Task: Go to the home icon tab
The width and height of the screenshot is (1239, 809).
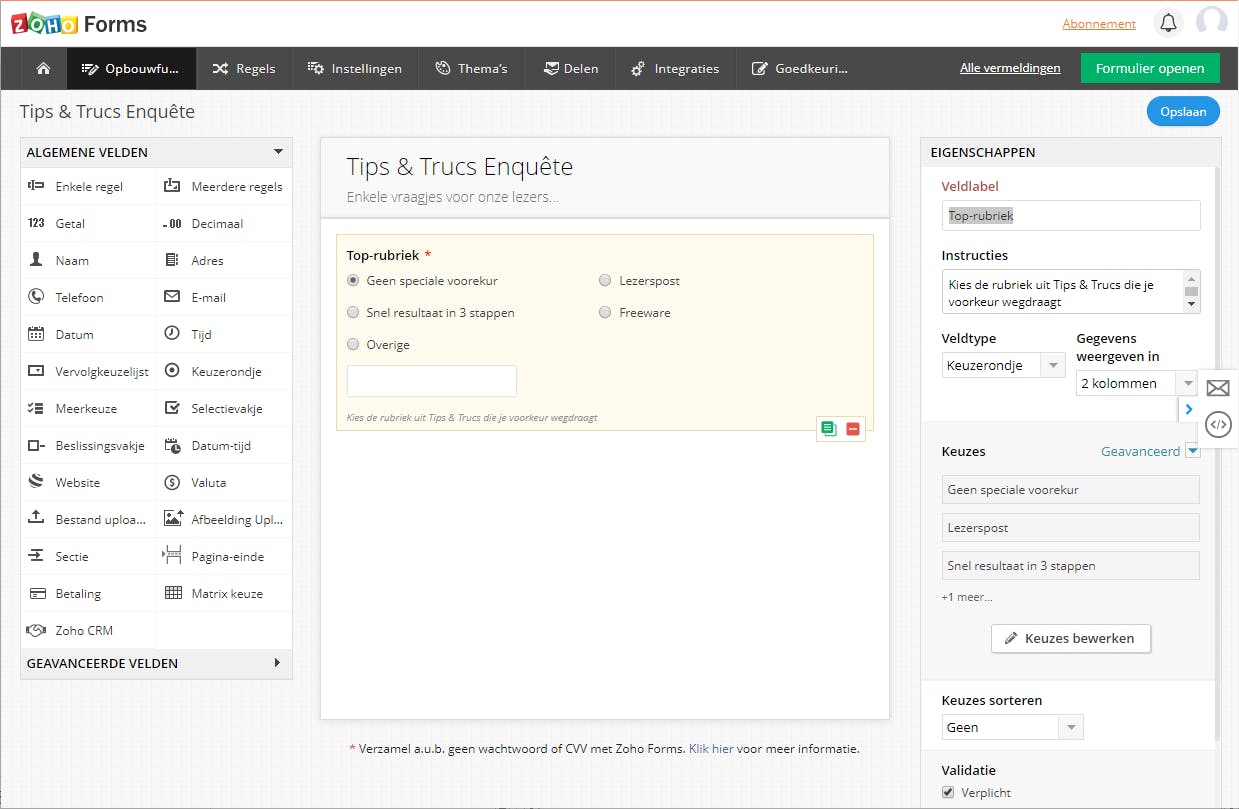Action: tap(43, 68)
